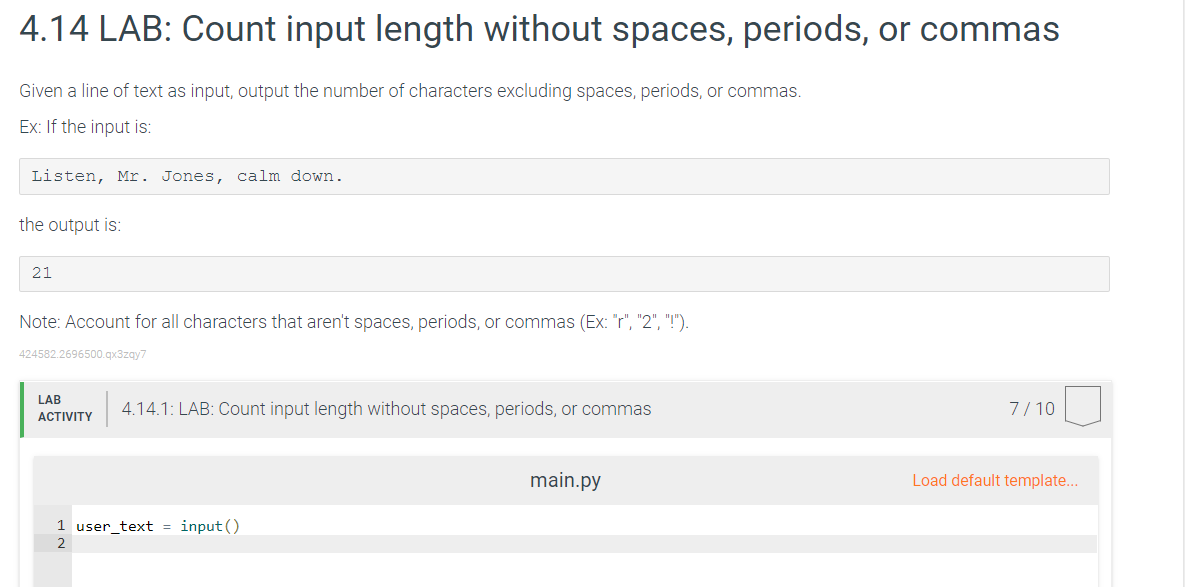1185x587 pixels.
Task: Click the empty code editor area below line 2
Action: (583, 570)
